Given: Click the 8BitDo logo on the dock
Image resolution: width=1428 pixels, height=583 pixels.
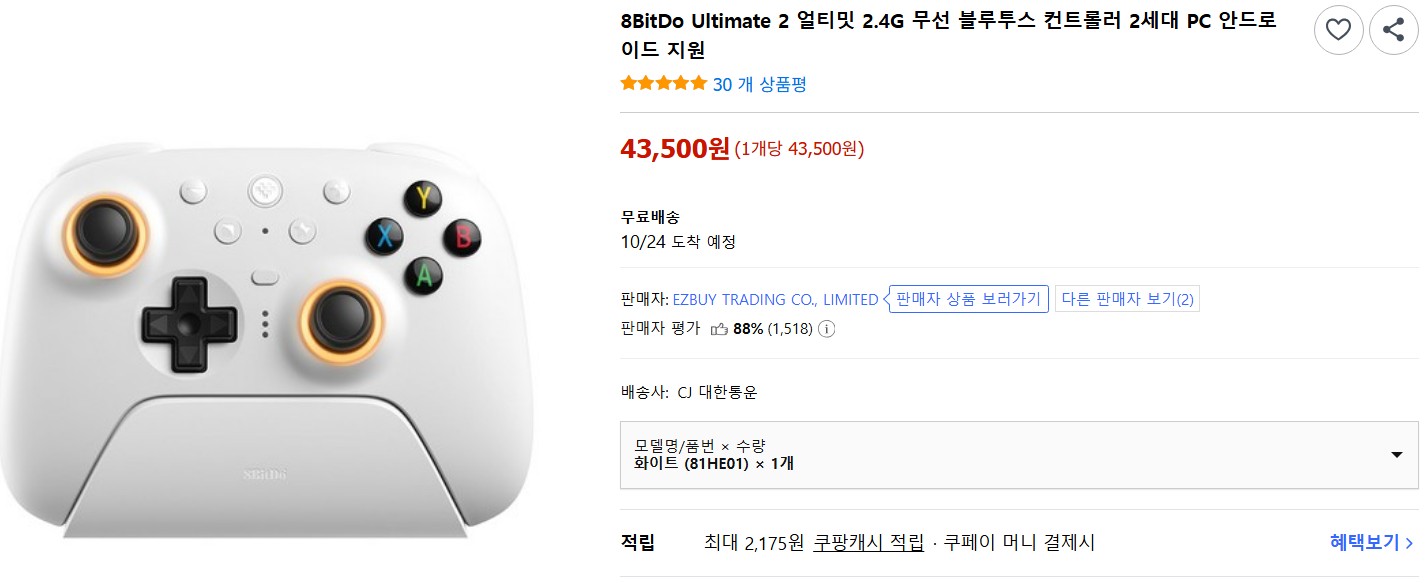Looking at the screenshot, I should (264, 474).
